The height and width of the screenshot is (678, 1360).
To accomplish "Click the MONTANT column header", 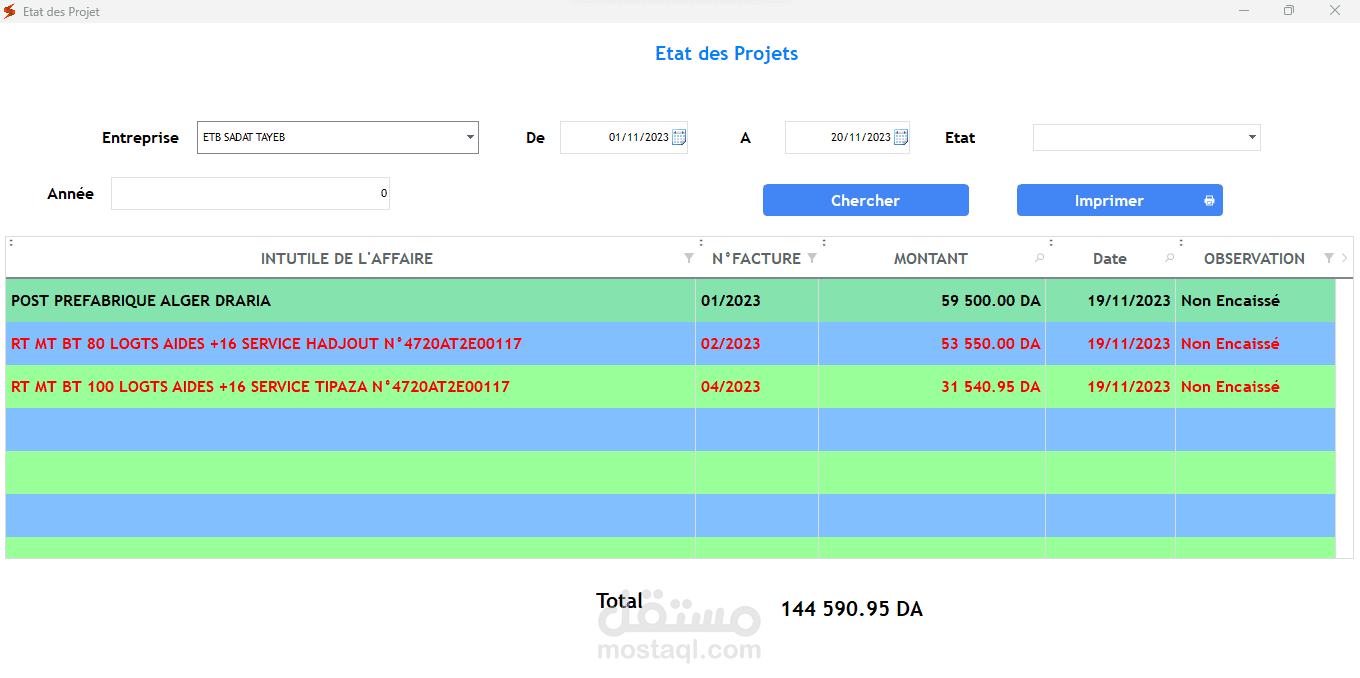I will (931, 258).
